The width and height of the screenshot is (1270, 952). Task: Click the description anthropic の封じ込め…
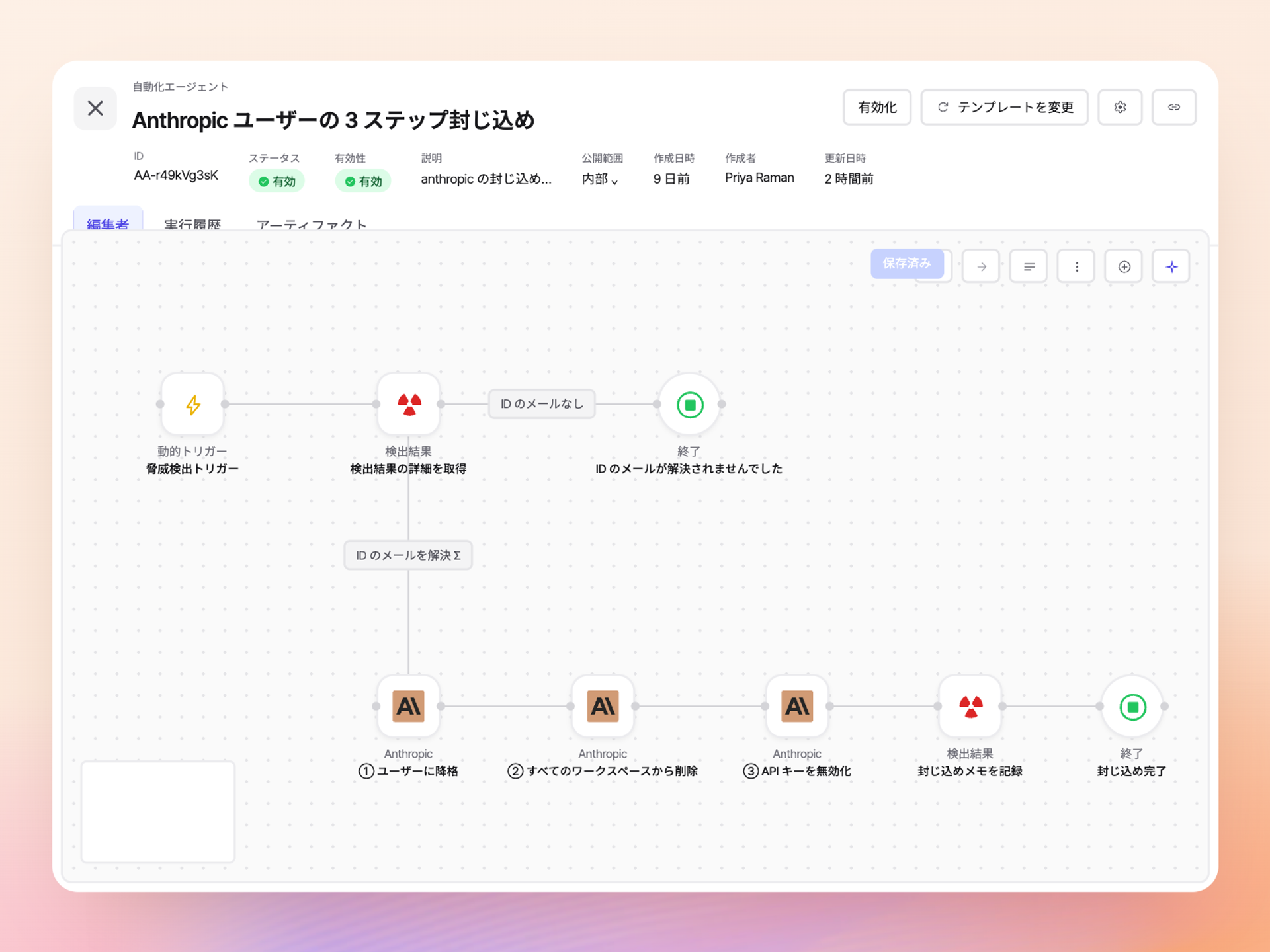click(486, 179)
